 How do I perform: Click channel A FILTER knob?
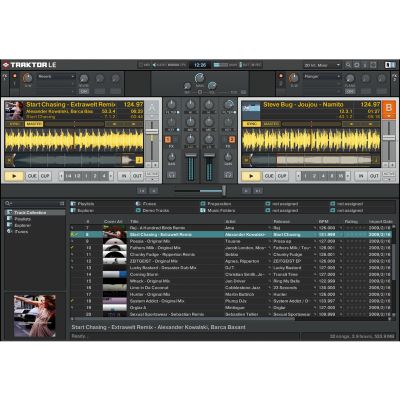coord(171,105)
